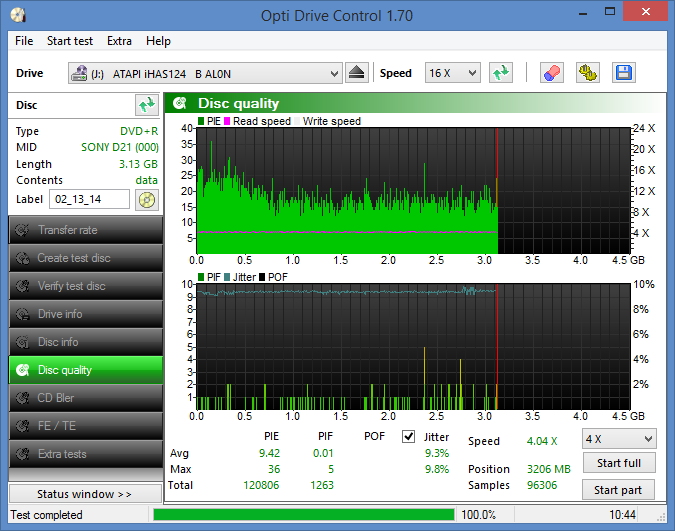Image resolution: width=675 pixels, height=531 pixels.
Task: Expand the 16 X Speed dropdown
Action: point(472,73)
